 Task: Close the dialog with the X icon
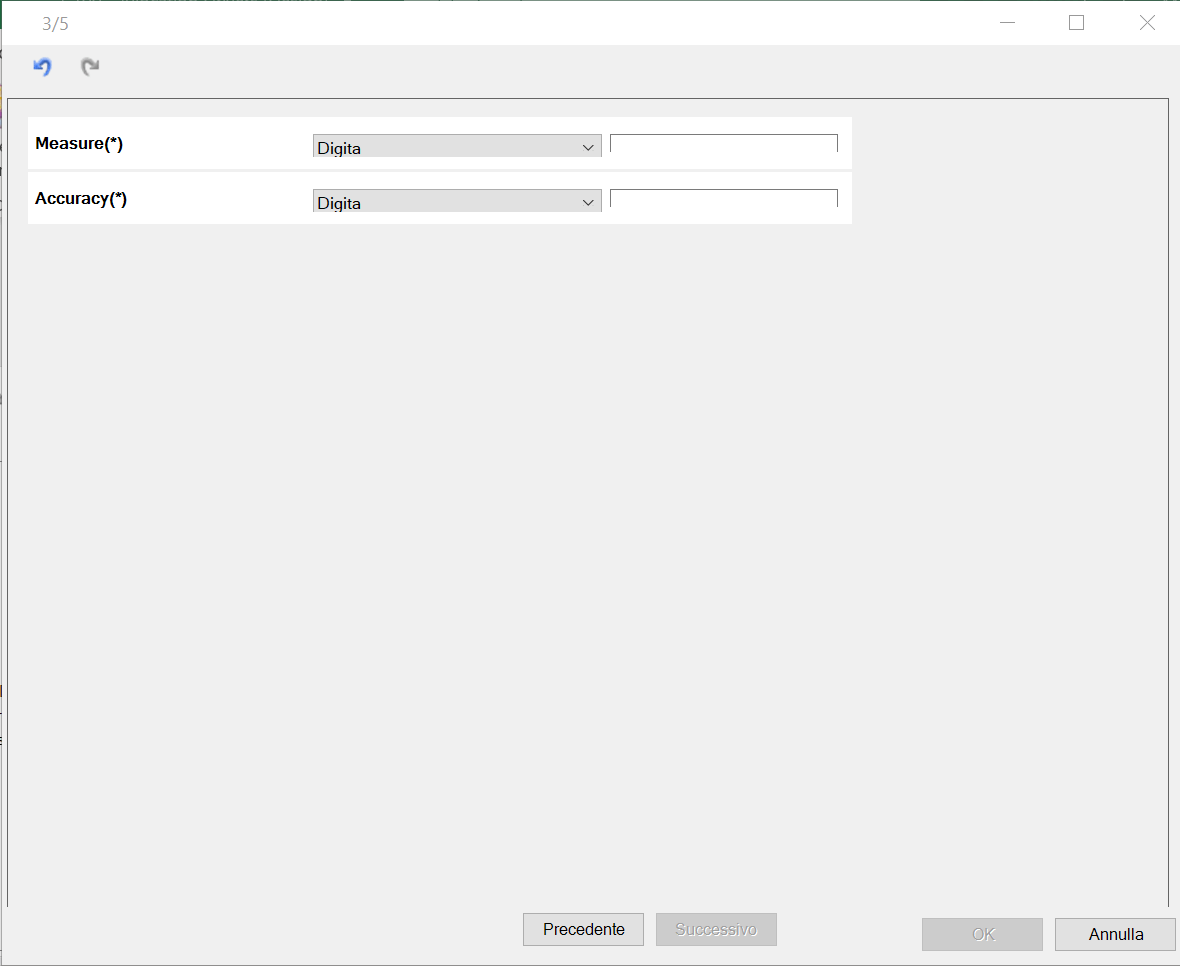[1147, 23]
